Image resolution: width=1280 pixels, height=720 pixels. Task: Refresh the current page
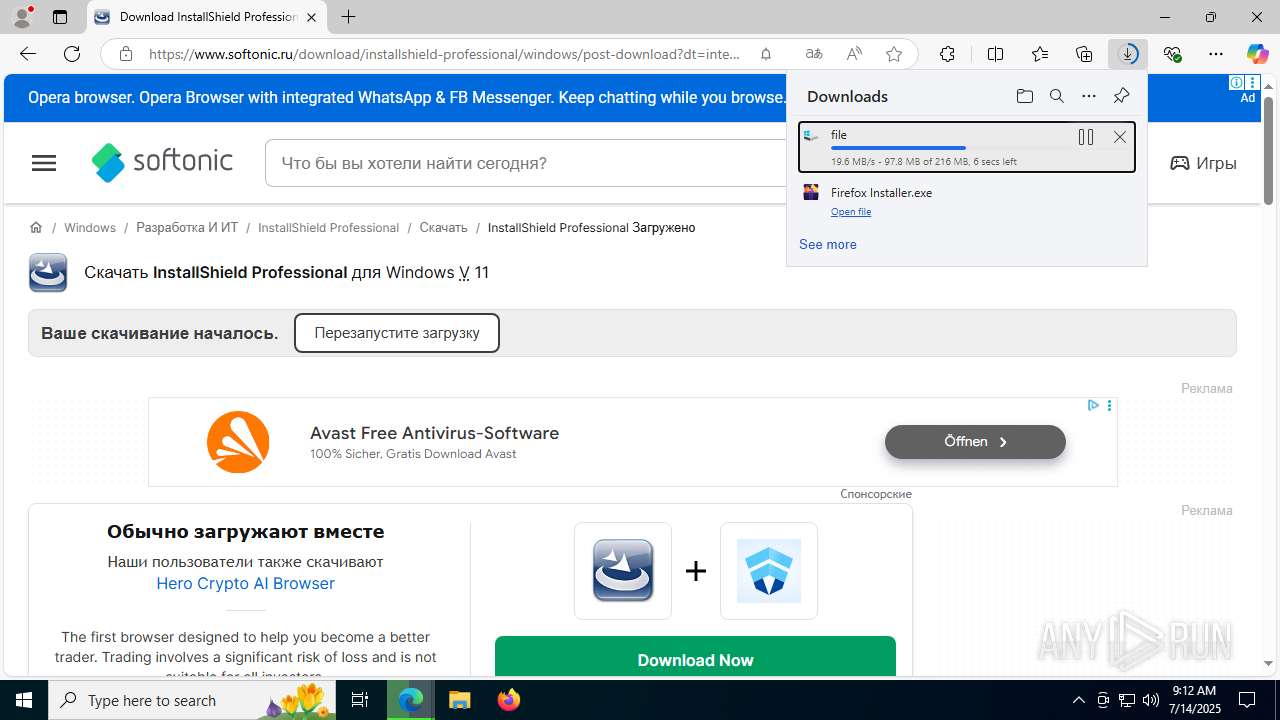(72, 54)
